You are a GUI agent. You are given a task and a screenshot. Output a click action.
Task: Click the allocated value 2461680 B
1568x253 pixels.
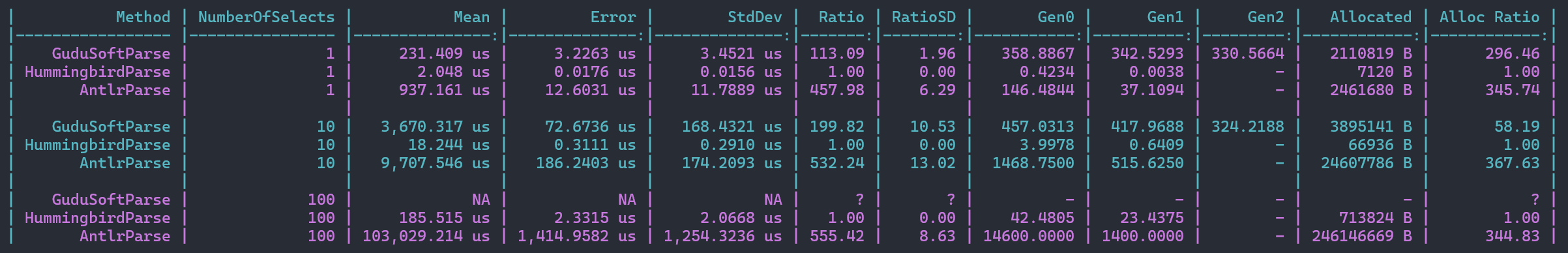tap(1370, 90)
